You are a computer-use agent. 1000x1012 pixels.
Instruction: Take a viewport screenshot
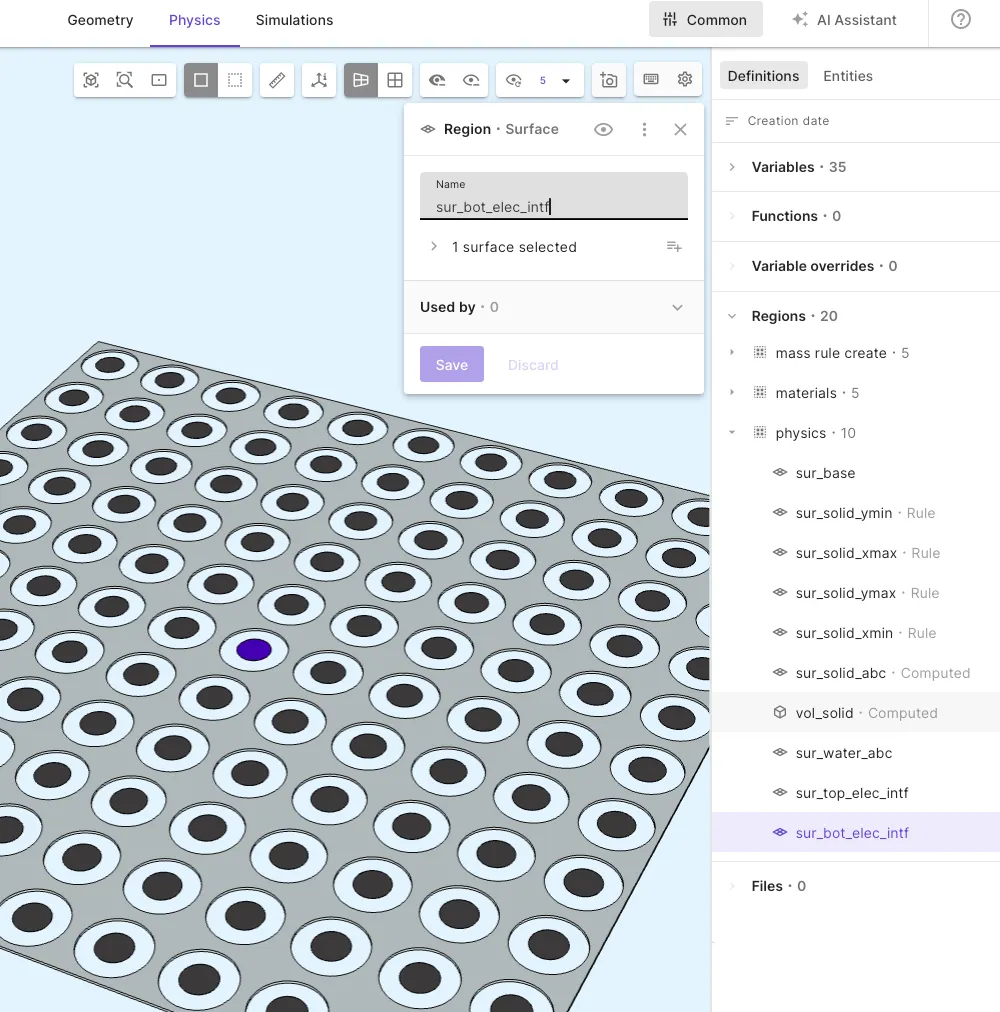coord(609,80)
